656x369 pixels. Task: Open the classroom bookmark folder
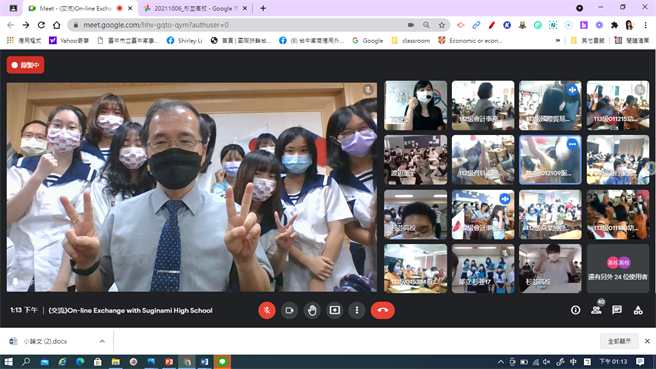click(x=411, y=41)
